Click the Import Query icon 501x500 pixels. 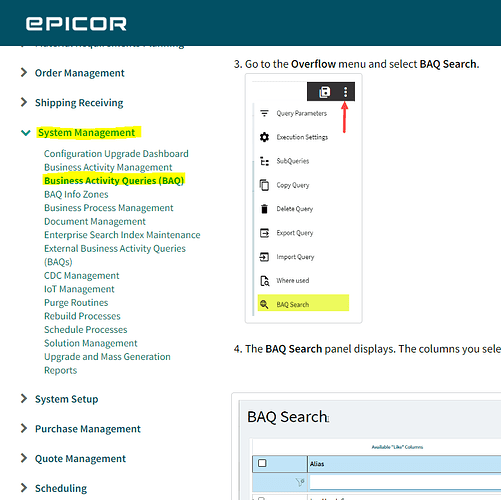(264, 257)
